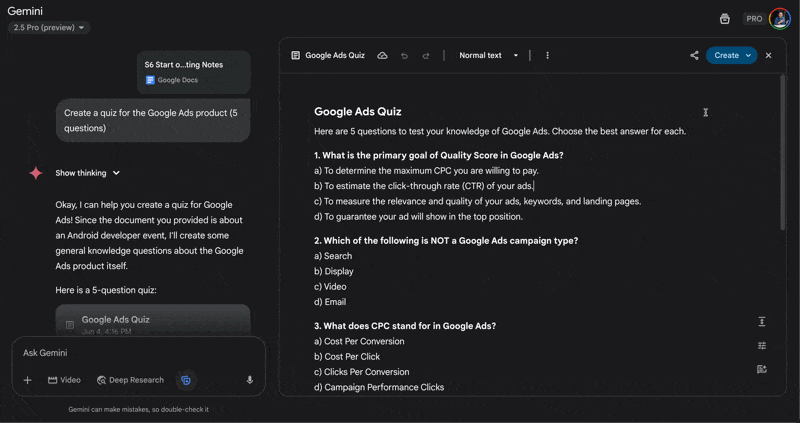
Task: Click question 2 about NOT a campaign type
Action: coord(446,241)
